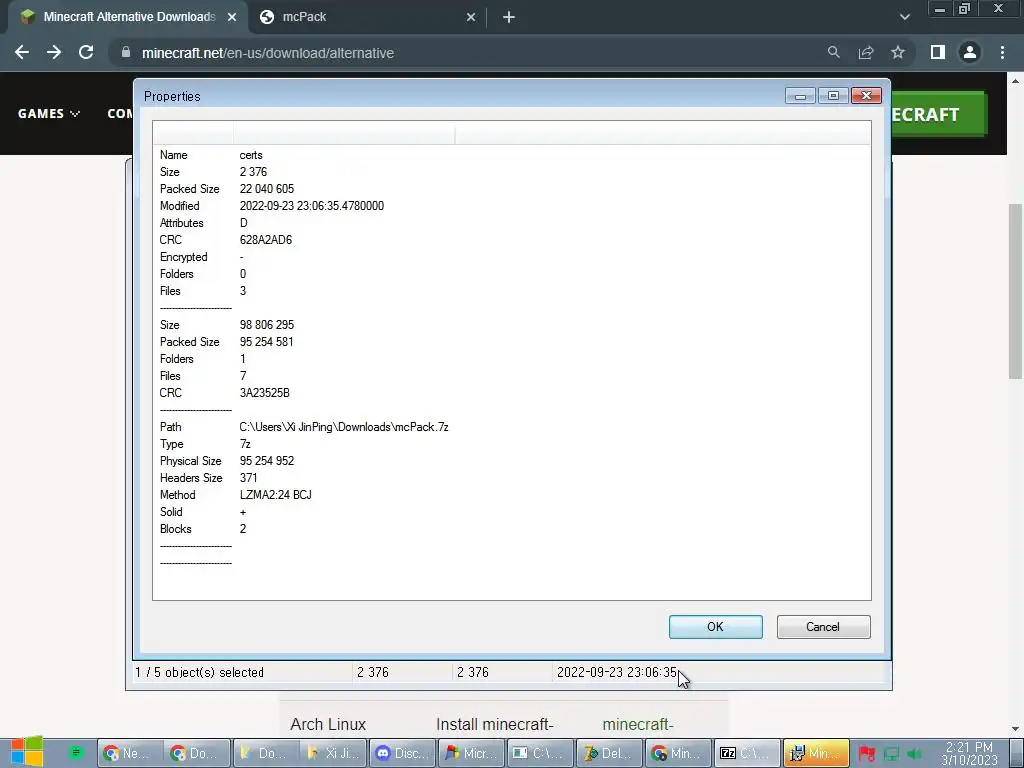
Task: Open Chrome three-dot menu
Action: [1002, 52]
